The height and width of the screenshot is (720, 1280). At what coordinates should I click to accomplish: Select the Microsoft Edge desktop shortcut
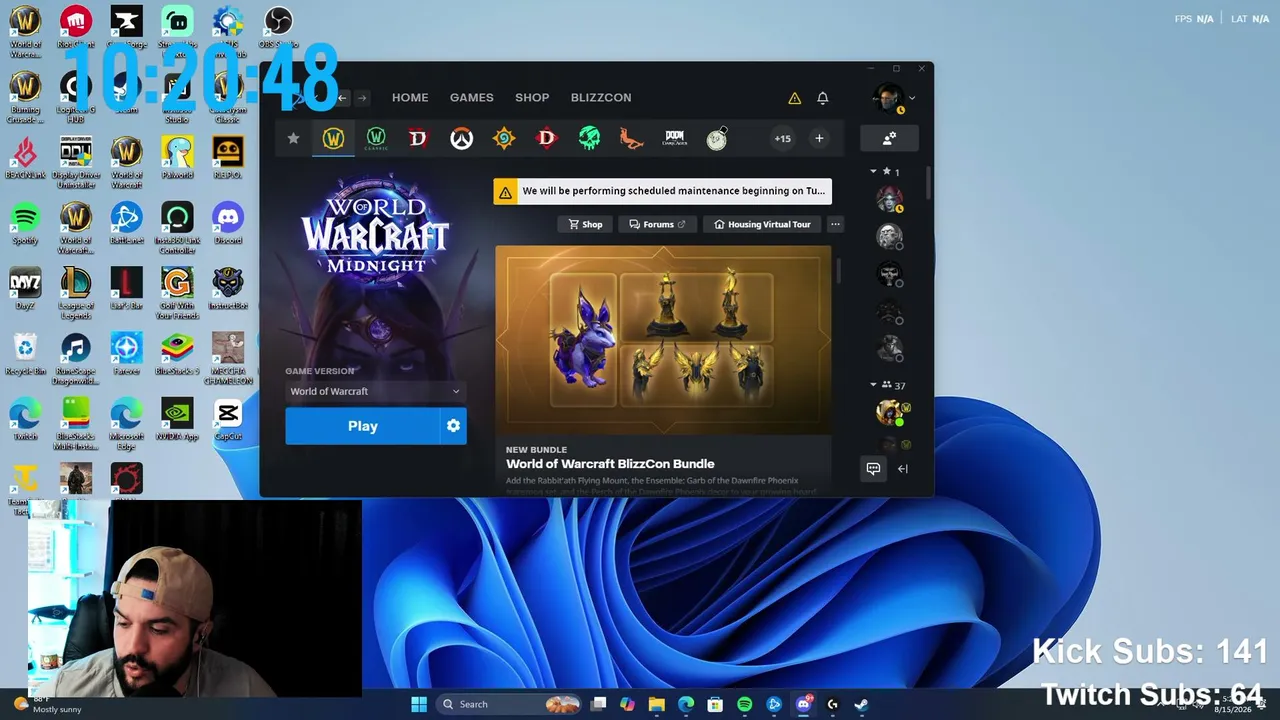click(126, 425)
